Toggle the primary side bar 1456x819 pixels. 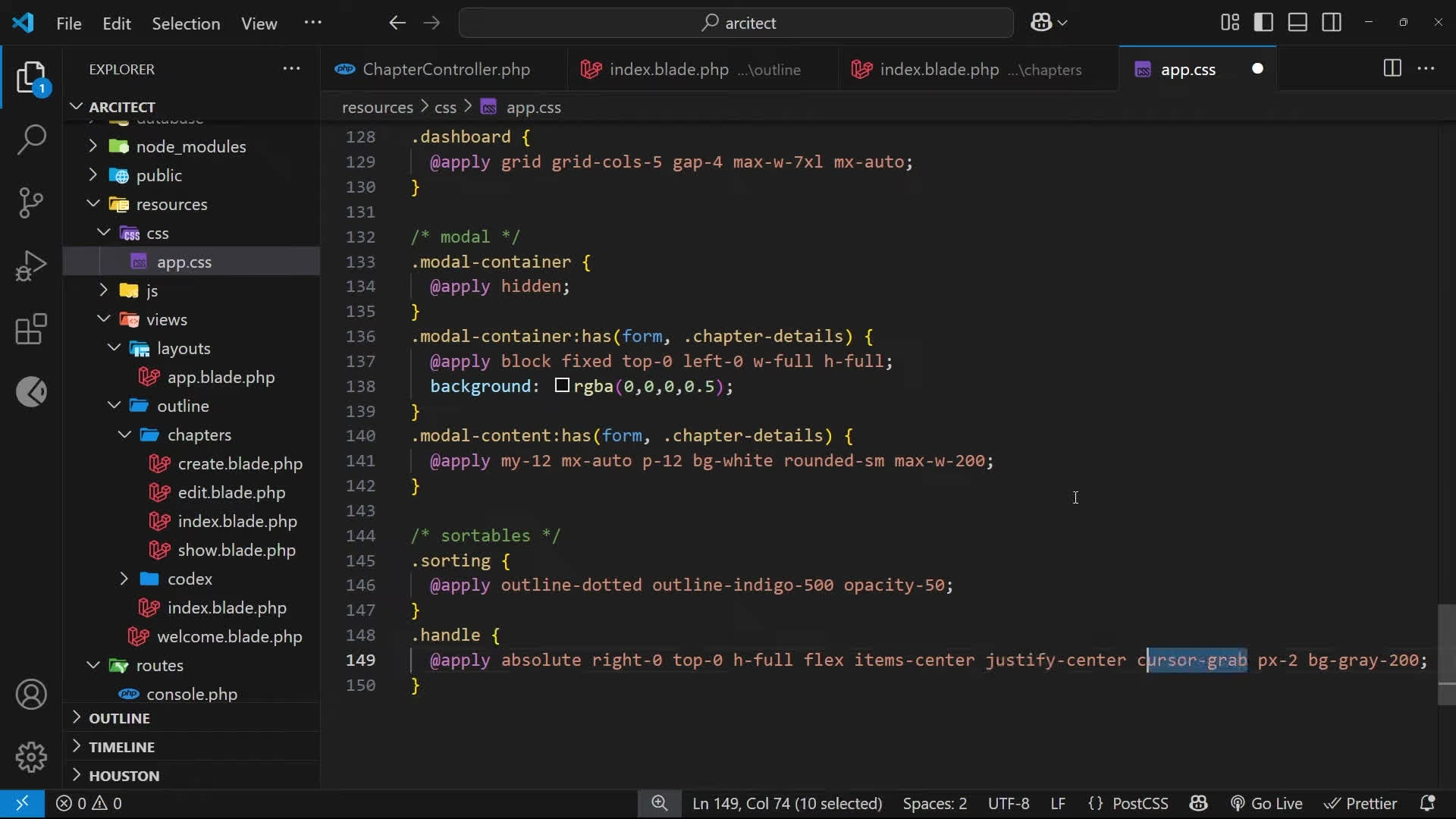click(1263, 23)
